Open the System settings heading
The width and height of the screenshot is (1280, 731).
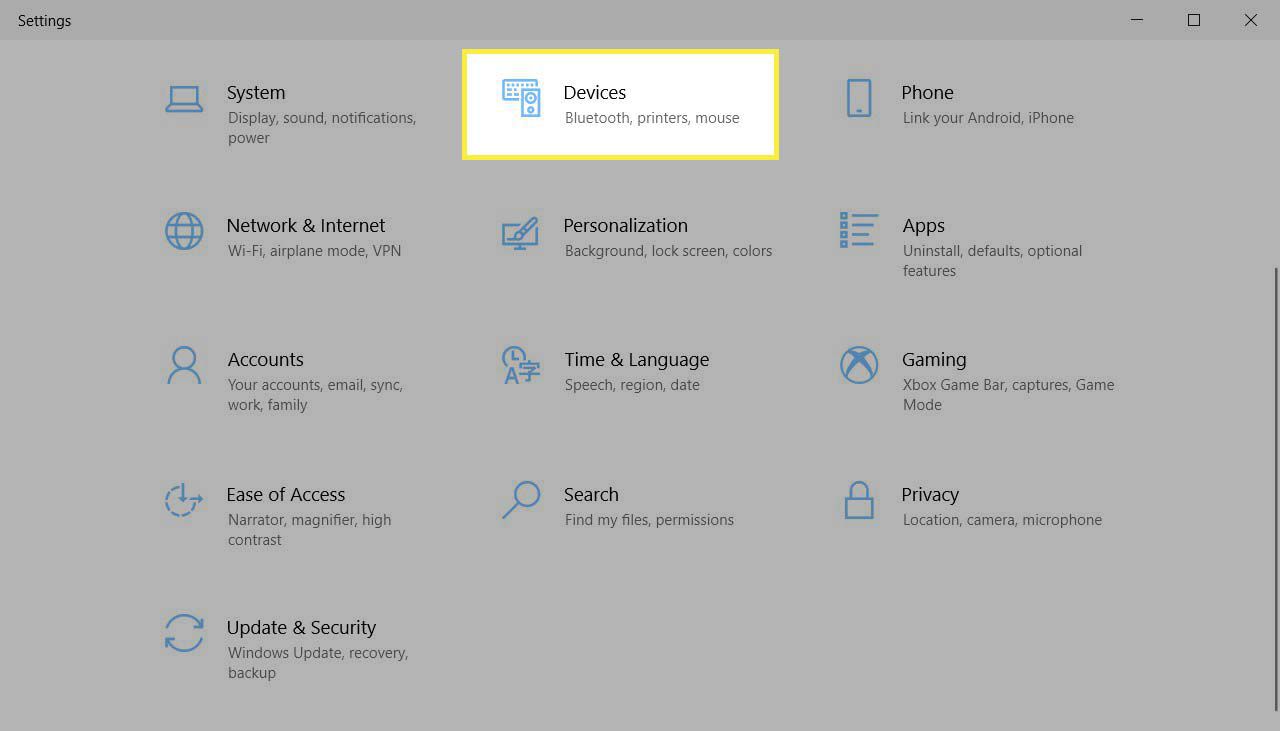[256, 92]
